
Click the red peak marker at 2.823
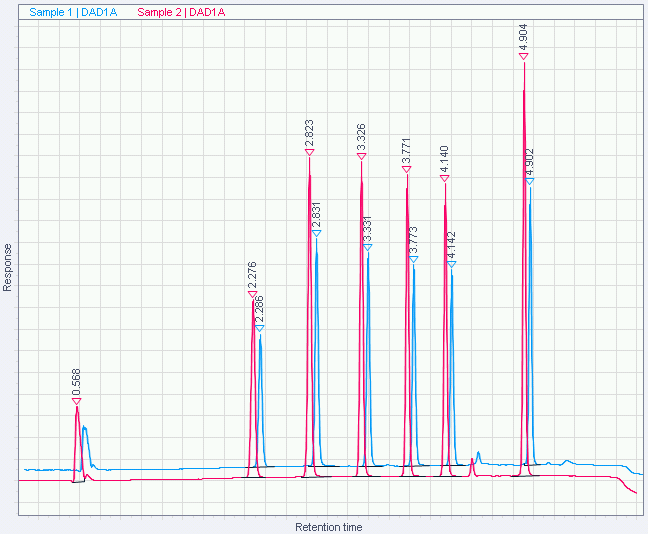[310, 152]
